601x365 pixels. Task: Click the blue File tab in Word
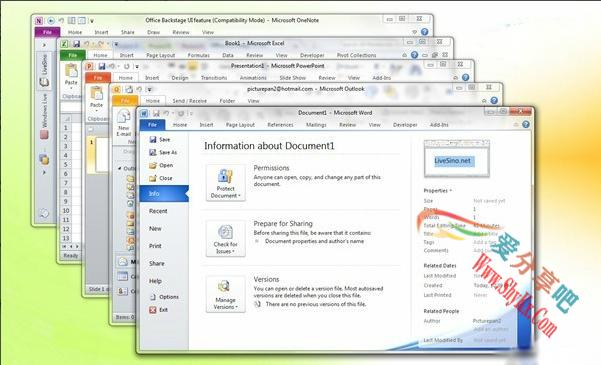(x=153, y=125)
